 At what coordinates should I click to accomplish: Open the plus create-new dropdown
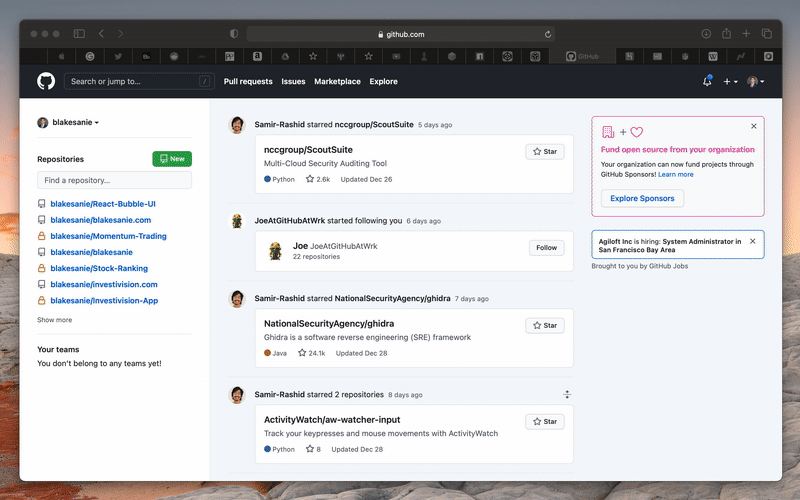click(x=730, y=82)
